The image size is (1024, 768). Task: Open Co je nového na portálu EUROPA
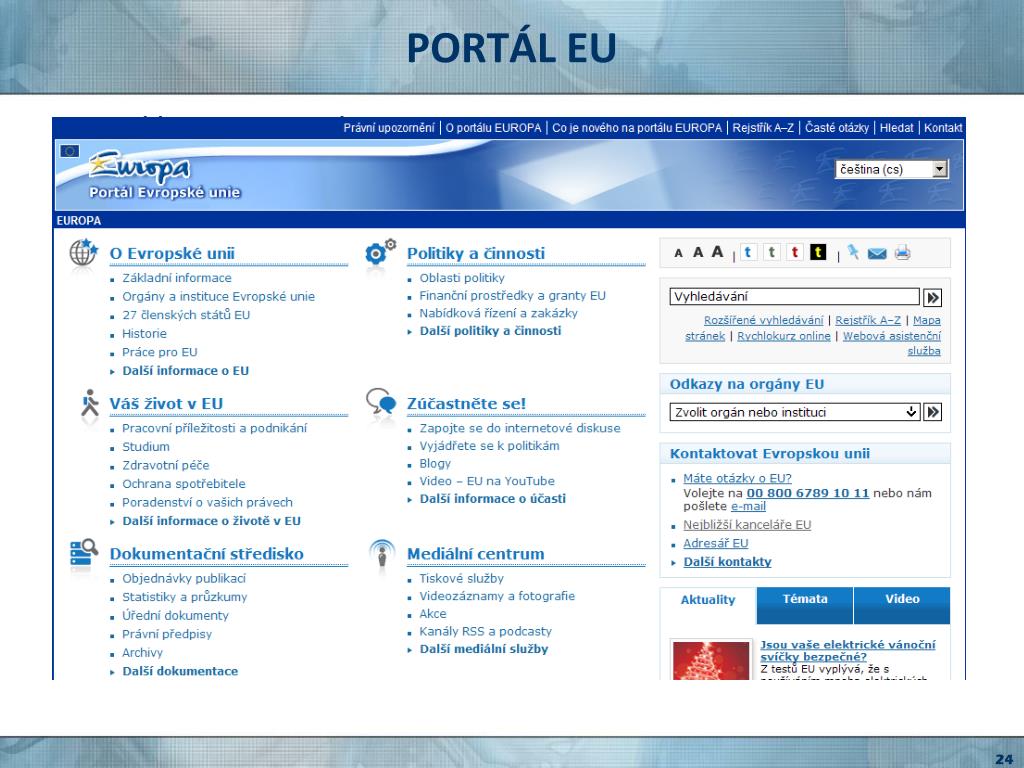coord(637,128)
